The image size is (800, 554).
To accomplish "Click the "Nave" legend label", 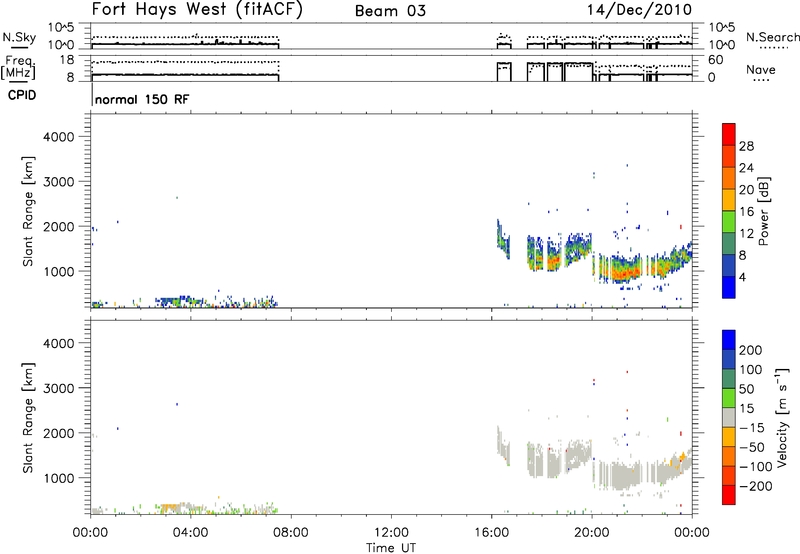I will (761, 69).
